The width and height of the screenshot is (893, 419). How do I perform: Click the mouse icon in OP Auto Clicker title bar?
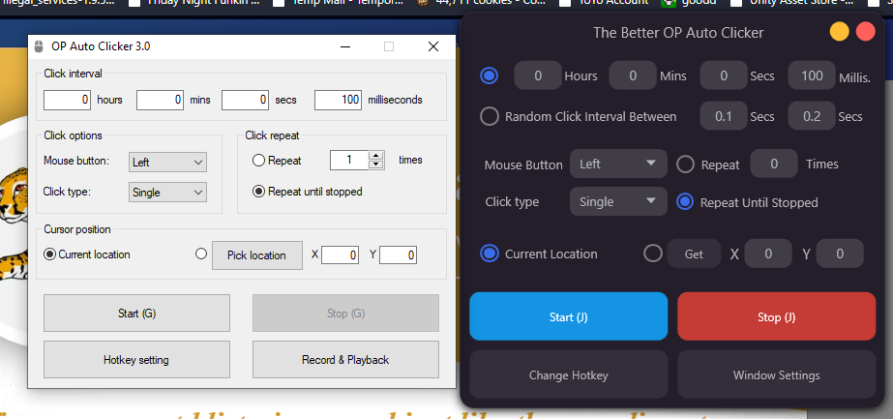pyautogui.click(x=39, y=47)
